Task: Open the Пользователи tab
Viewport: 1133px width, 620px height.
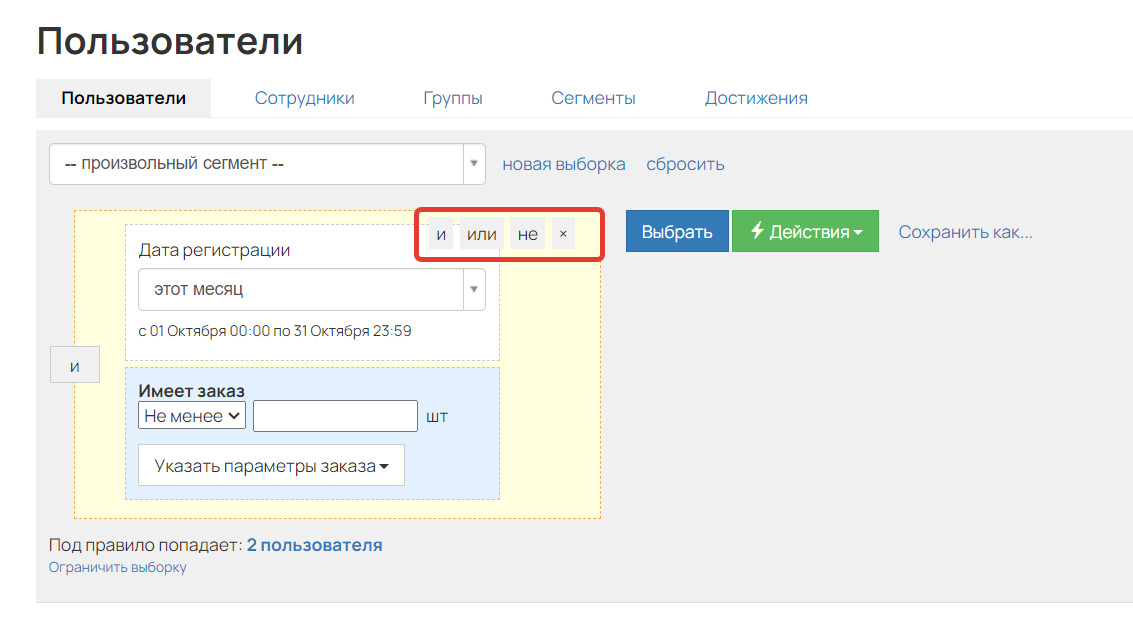Action: [124, 98]
